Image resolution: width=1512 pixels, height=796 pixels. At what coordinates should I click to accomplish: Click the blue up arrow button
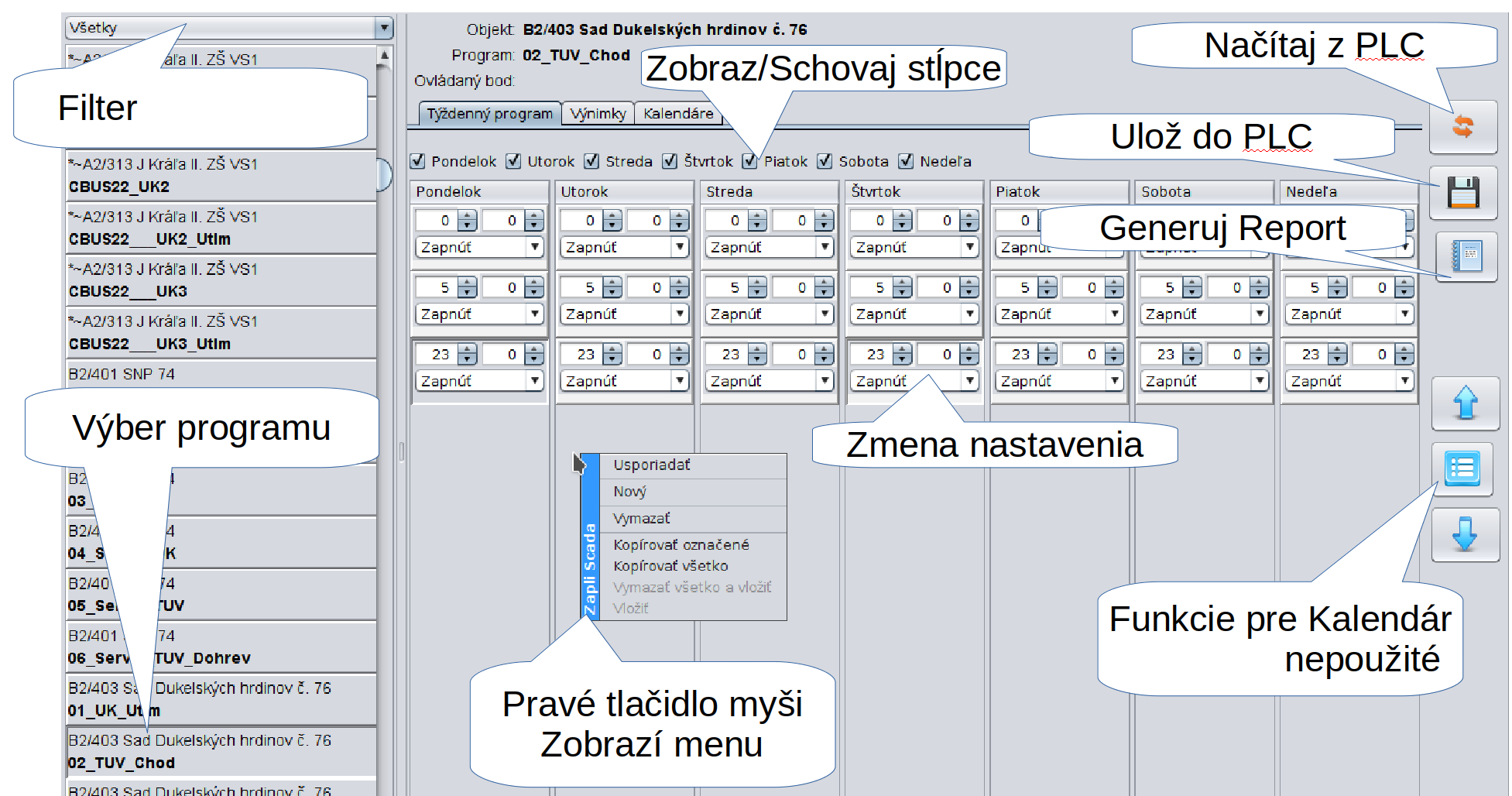pos(1465,403)
